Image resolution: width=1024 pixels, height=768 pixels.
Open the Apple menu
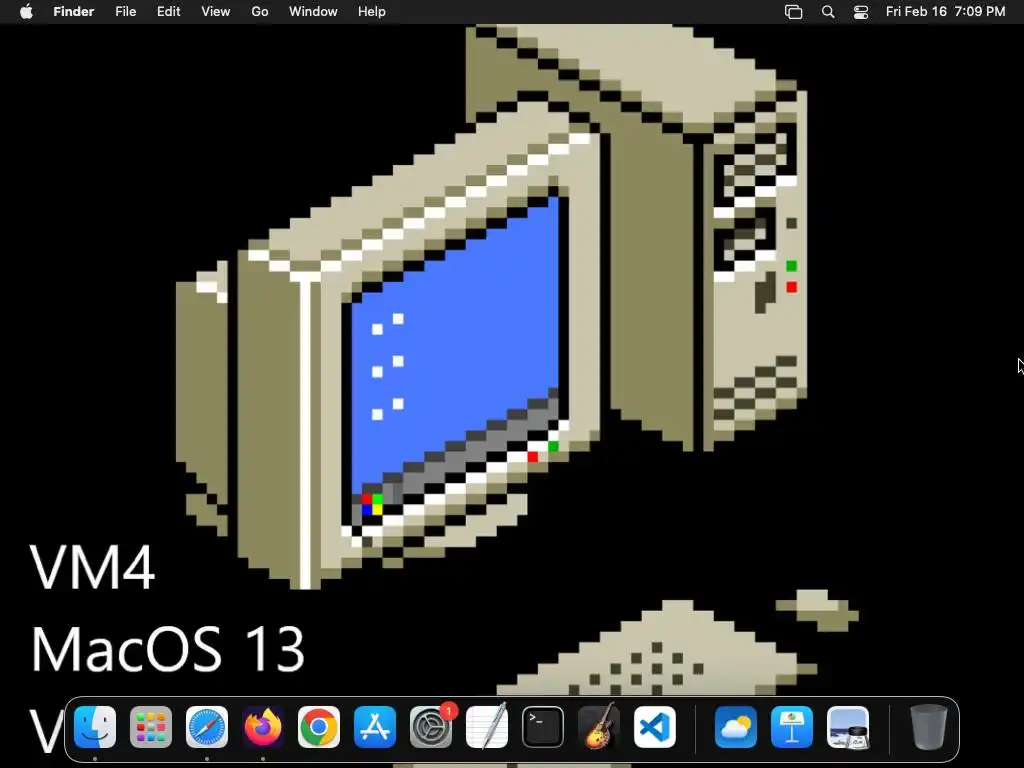pos(26,12)
